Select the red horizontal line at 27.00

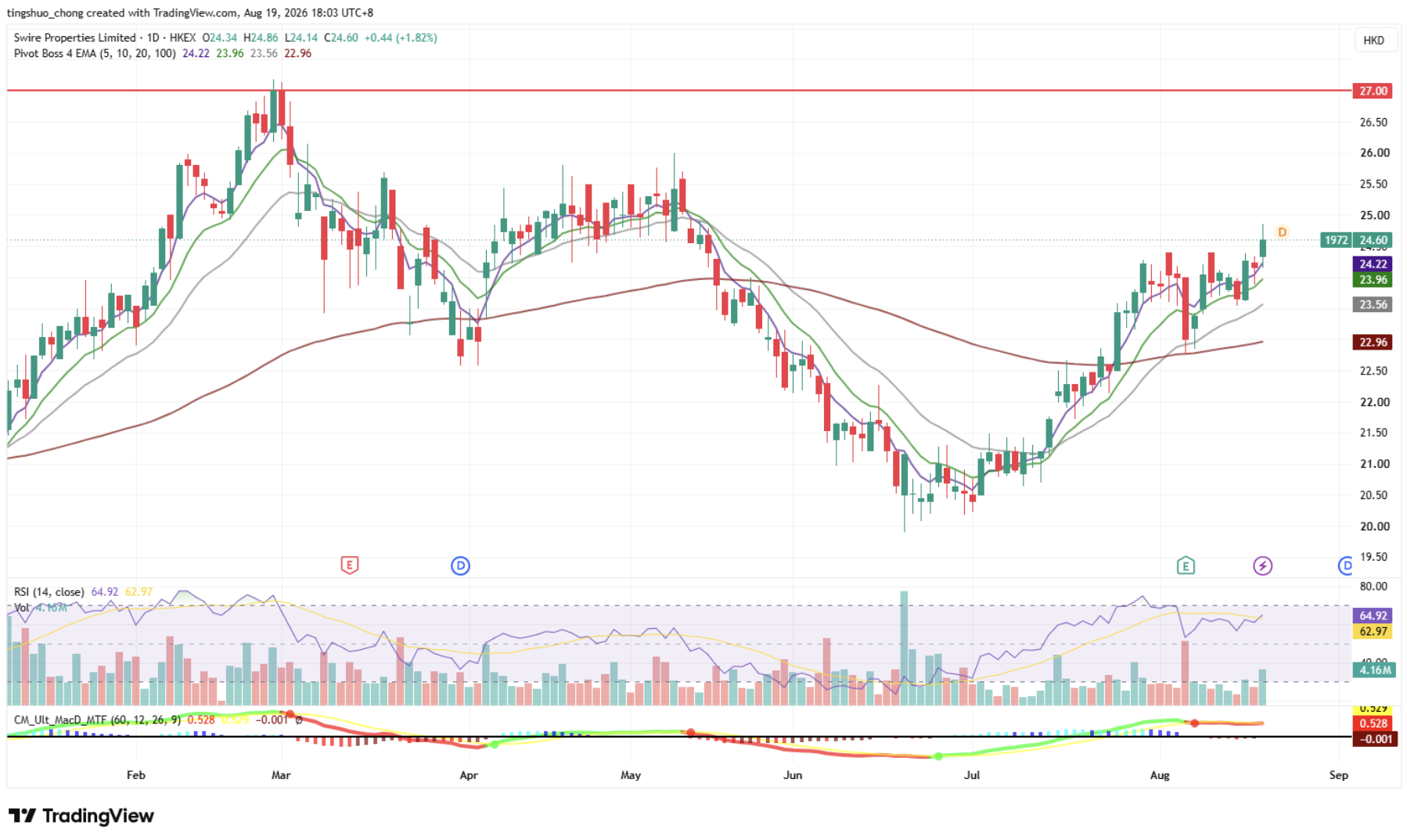coord(679,91)
